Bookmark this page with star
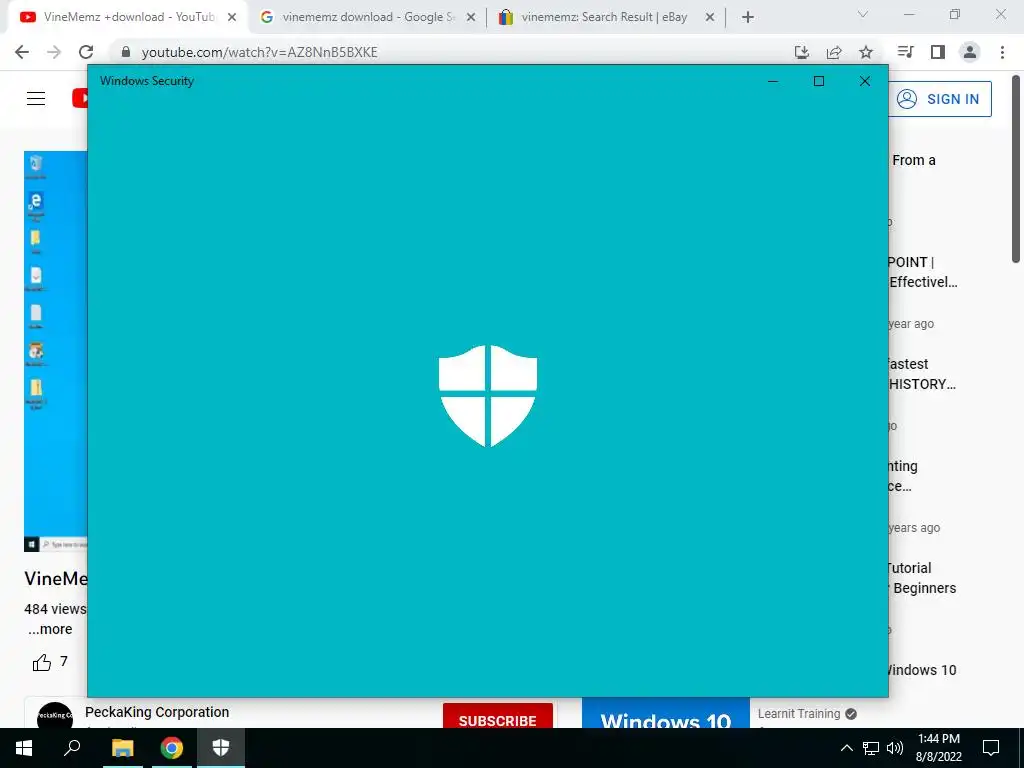This screenshot has height=768, width=1024. [866, 52]
